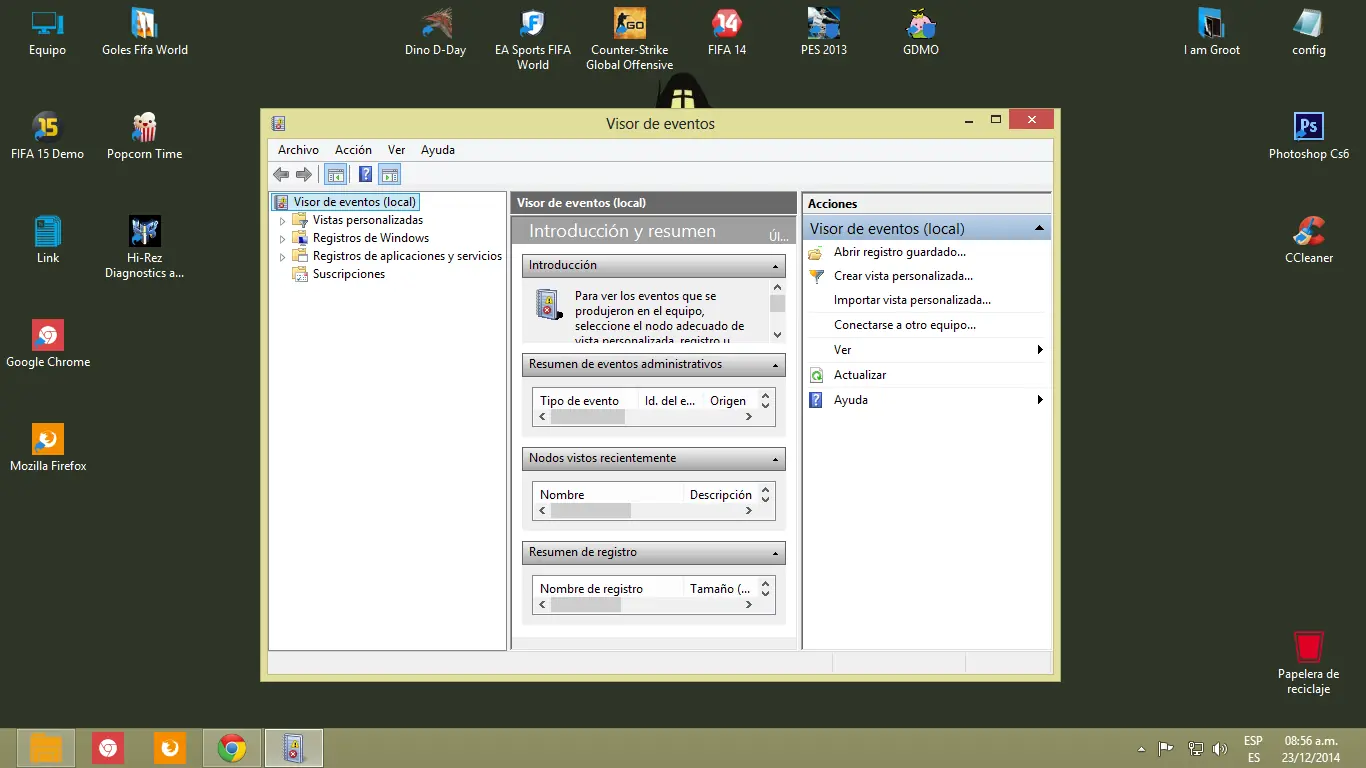1366x768 pixels.
Task: Click Conectarse a otro equipo... action
Action: click(905, 325)
